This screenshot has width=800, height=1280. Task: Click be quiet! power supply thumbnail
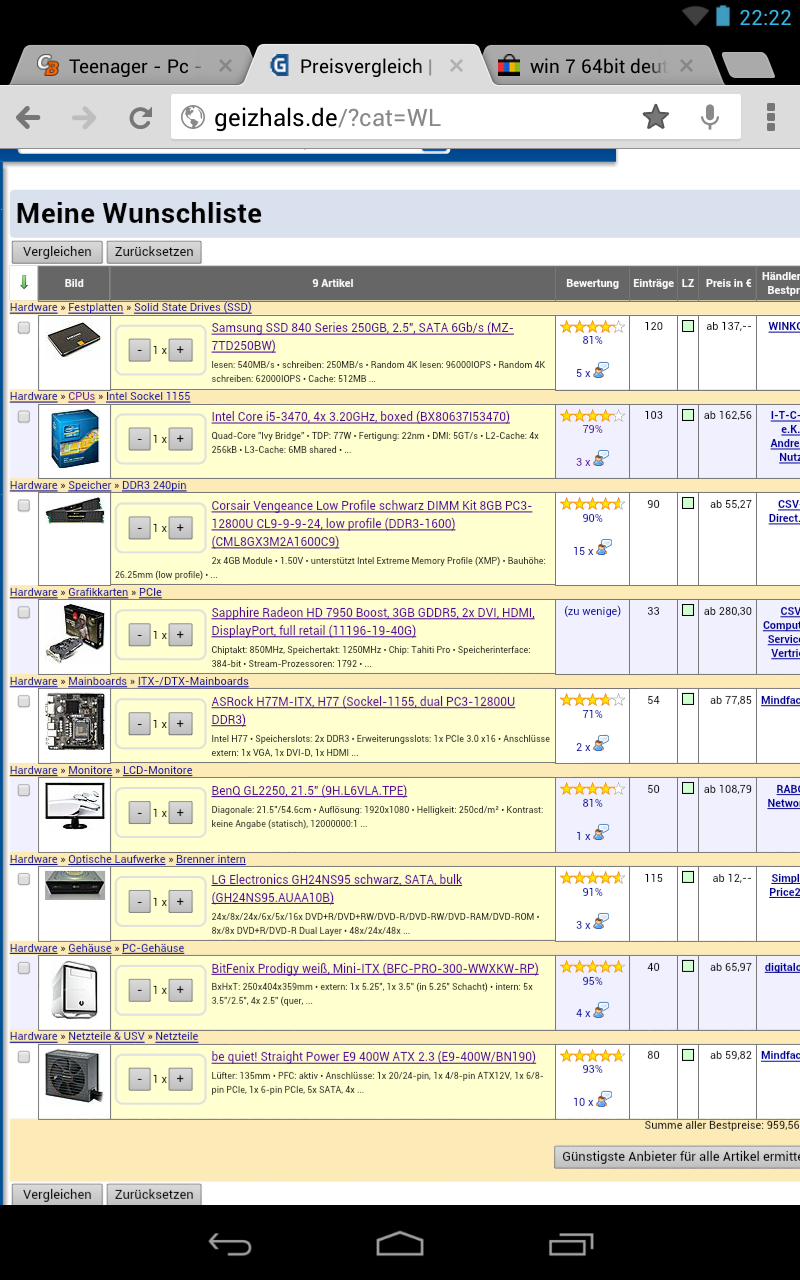point(75,1077)
